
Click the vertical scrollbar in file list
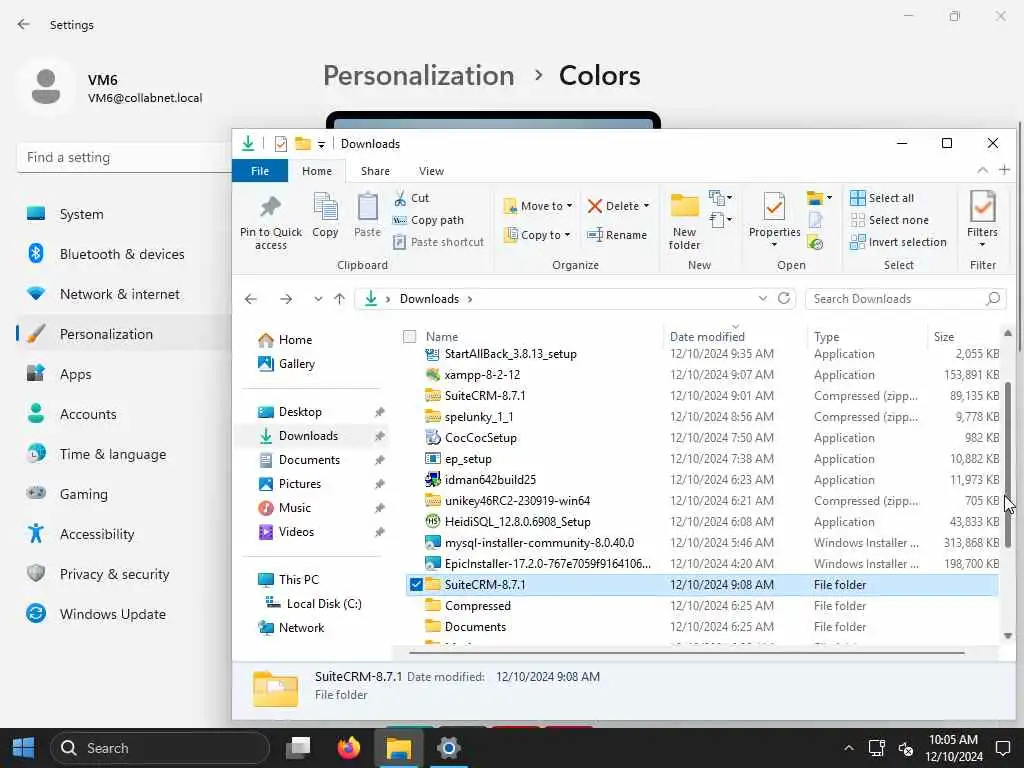point(1008,464)
